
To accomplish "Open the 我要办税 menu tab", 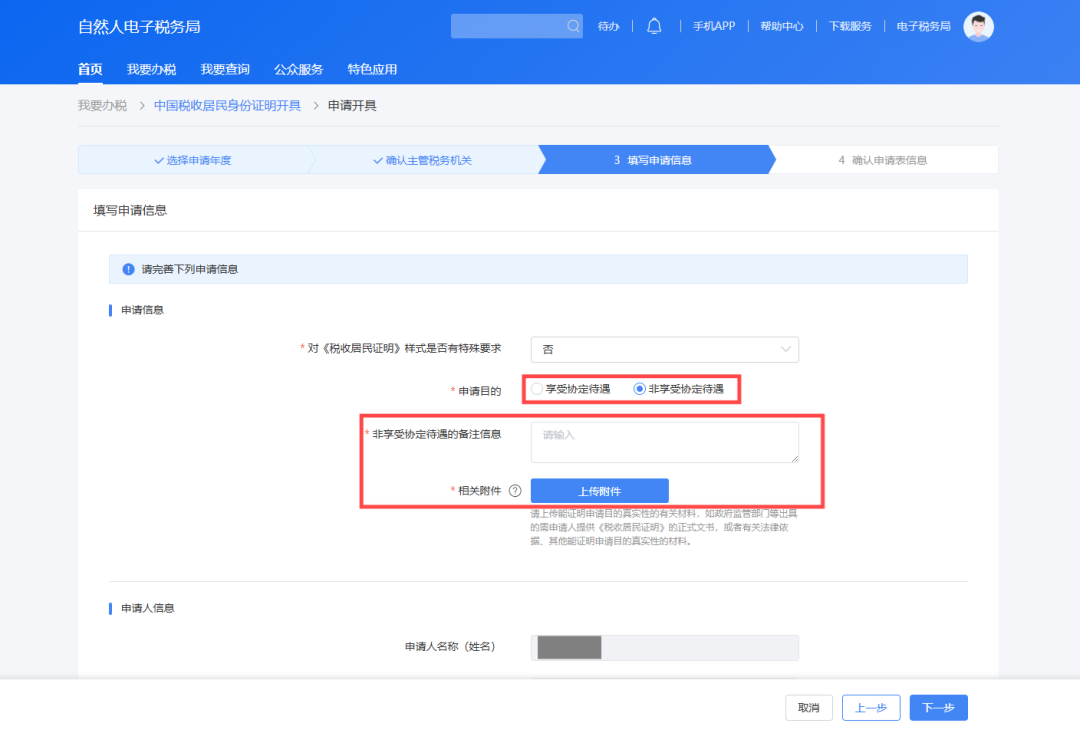I will [x=151, y=69].
